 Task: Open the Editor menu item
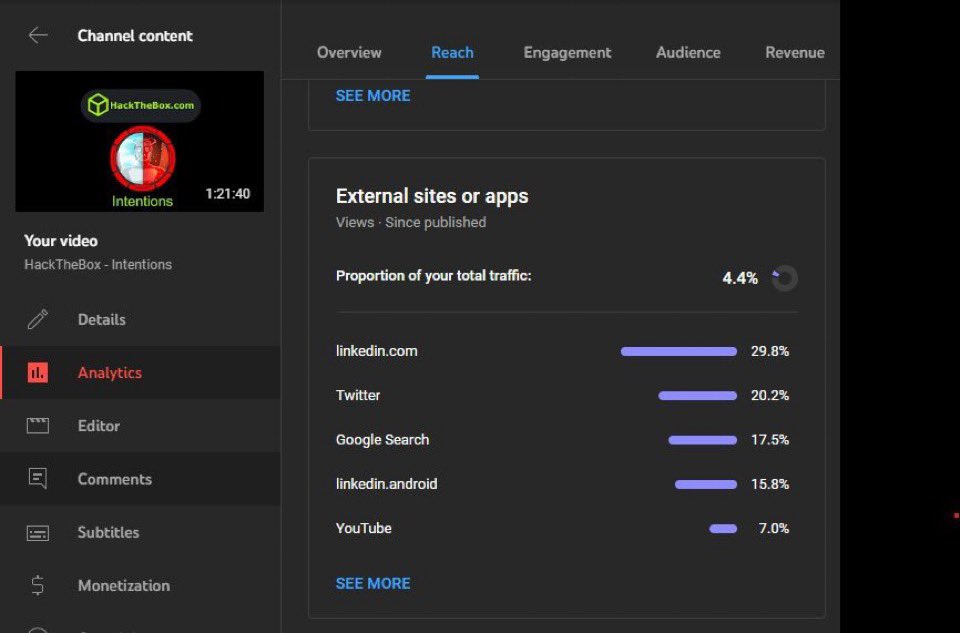click(140, 425)
